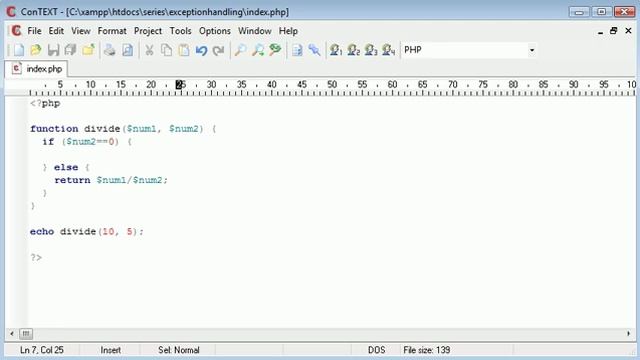Click the Undo arrow icon
The height and width of the screenshot is (360, 640).
coord(201,50)
